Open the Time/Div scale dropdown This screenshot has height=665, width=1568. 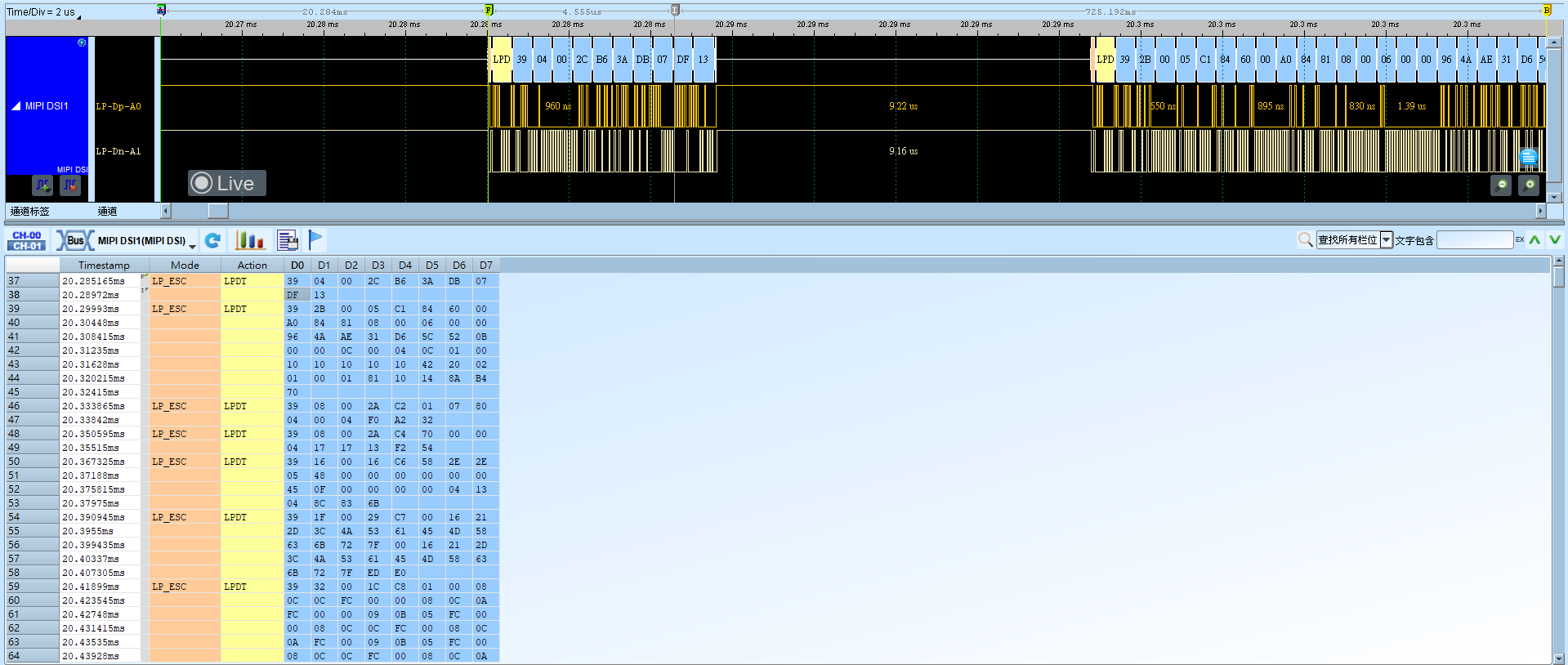pyautogui.click(x=78, y=16)
